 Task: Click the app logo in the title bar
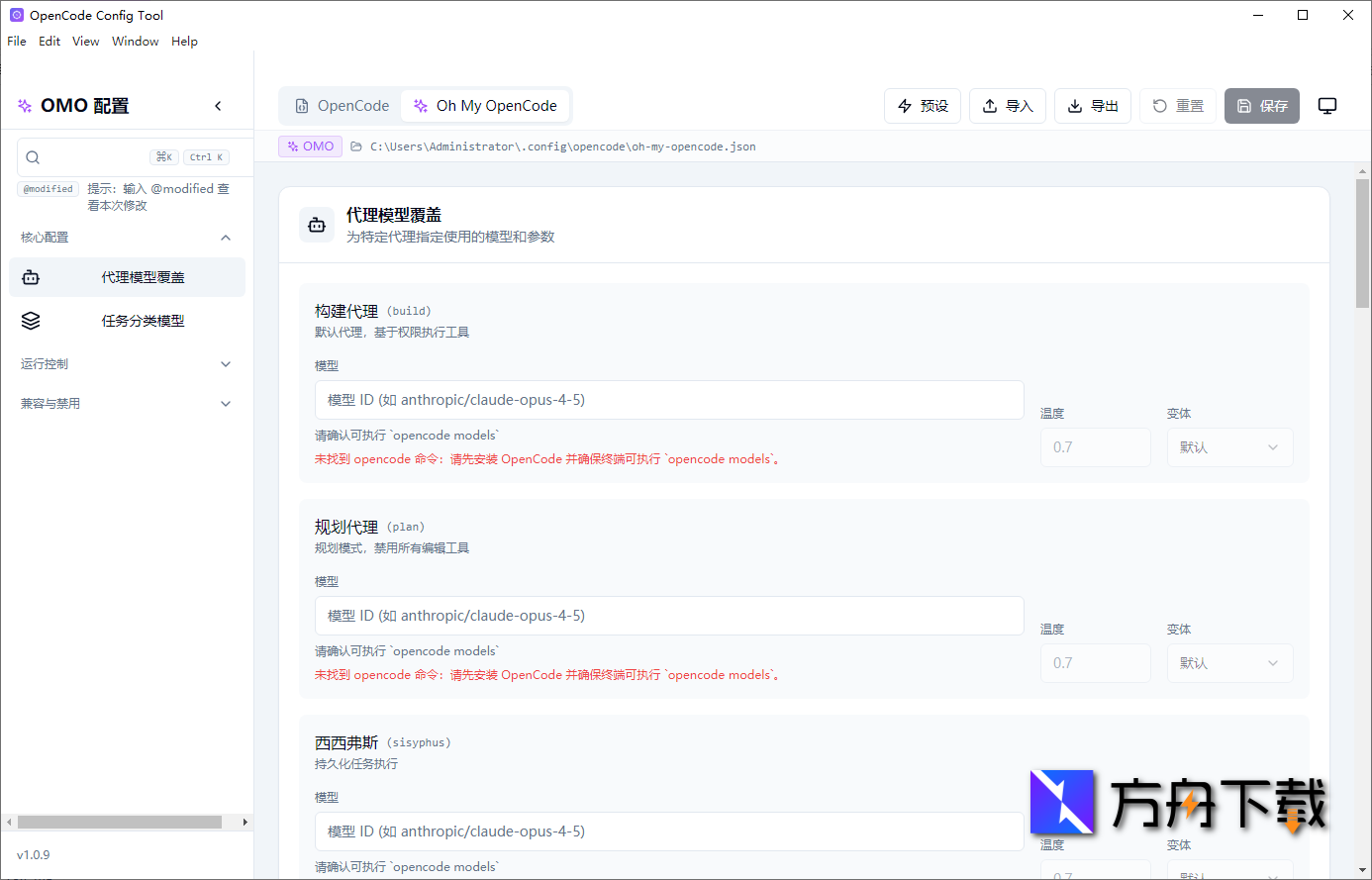(x=15, y=15)
